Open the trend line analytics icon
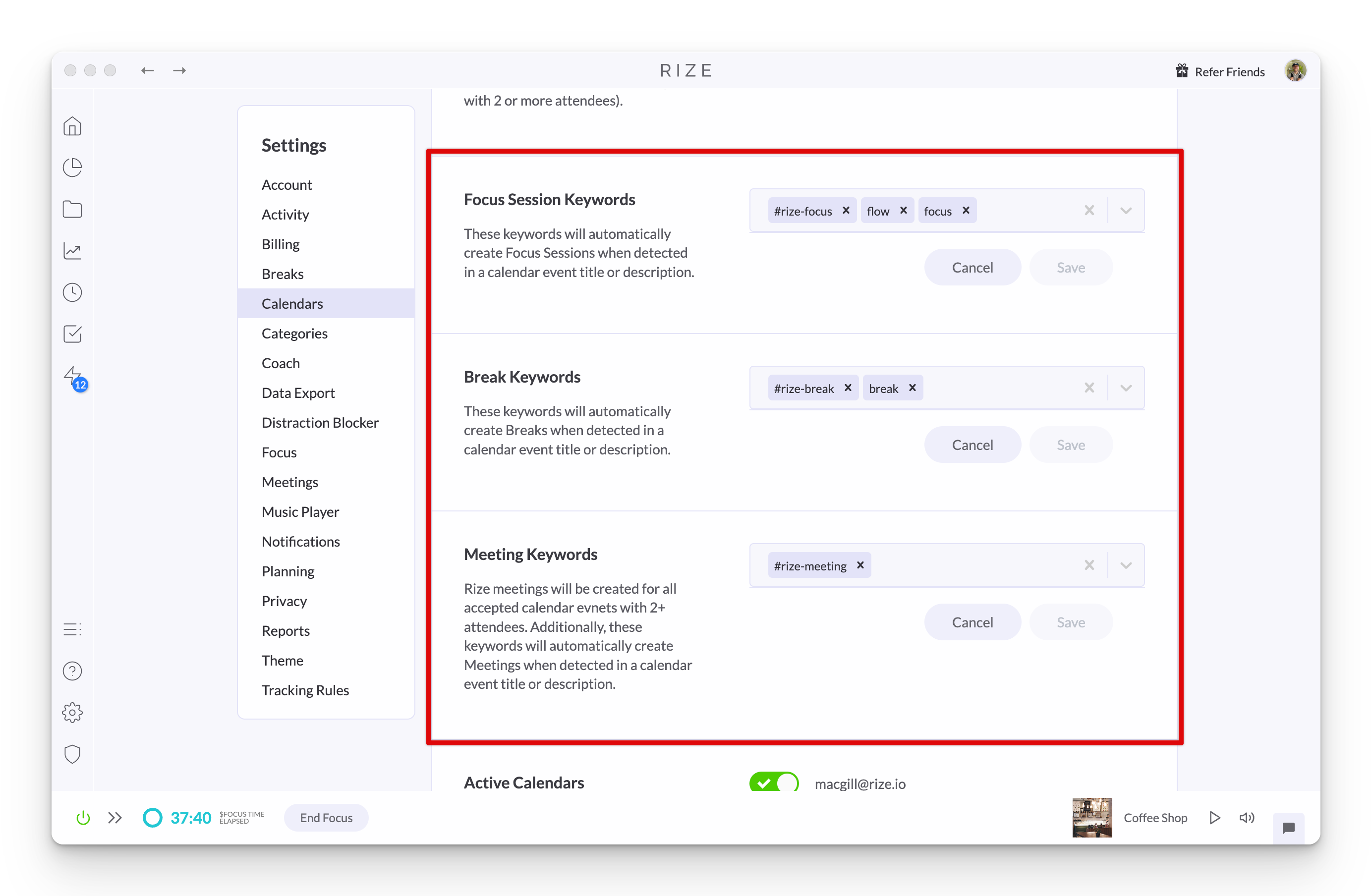The width and height of the screenshot is (1372, 896). pyautogui.click(x=72, y=251)
